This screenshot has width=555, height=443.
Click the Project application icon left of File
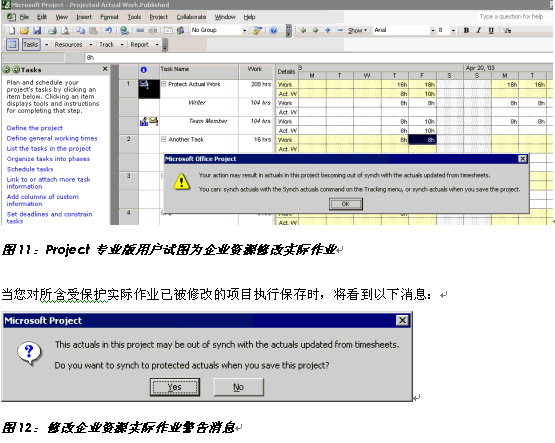(x=11, y=17)
